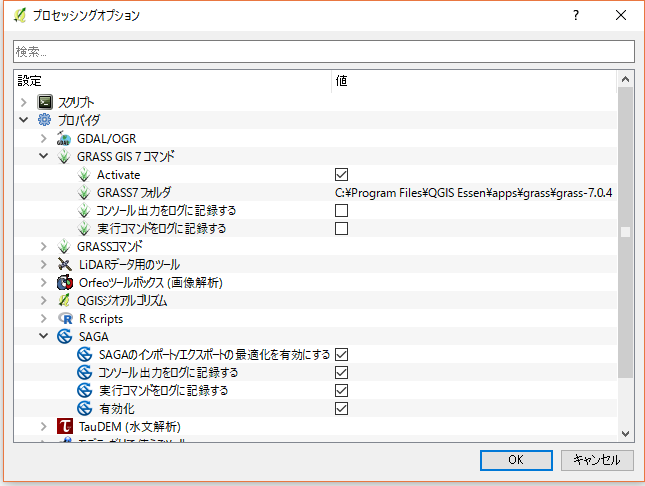
Task: Expand the GRASSコマンド node
Action: point(44,246)
